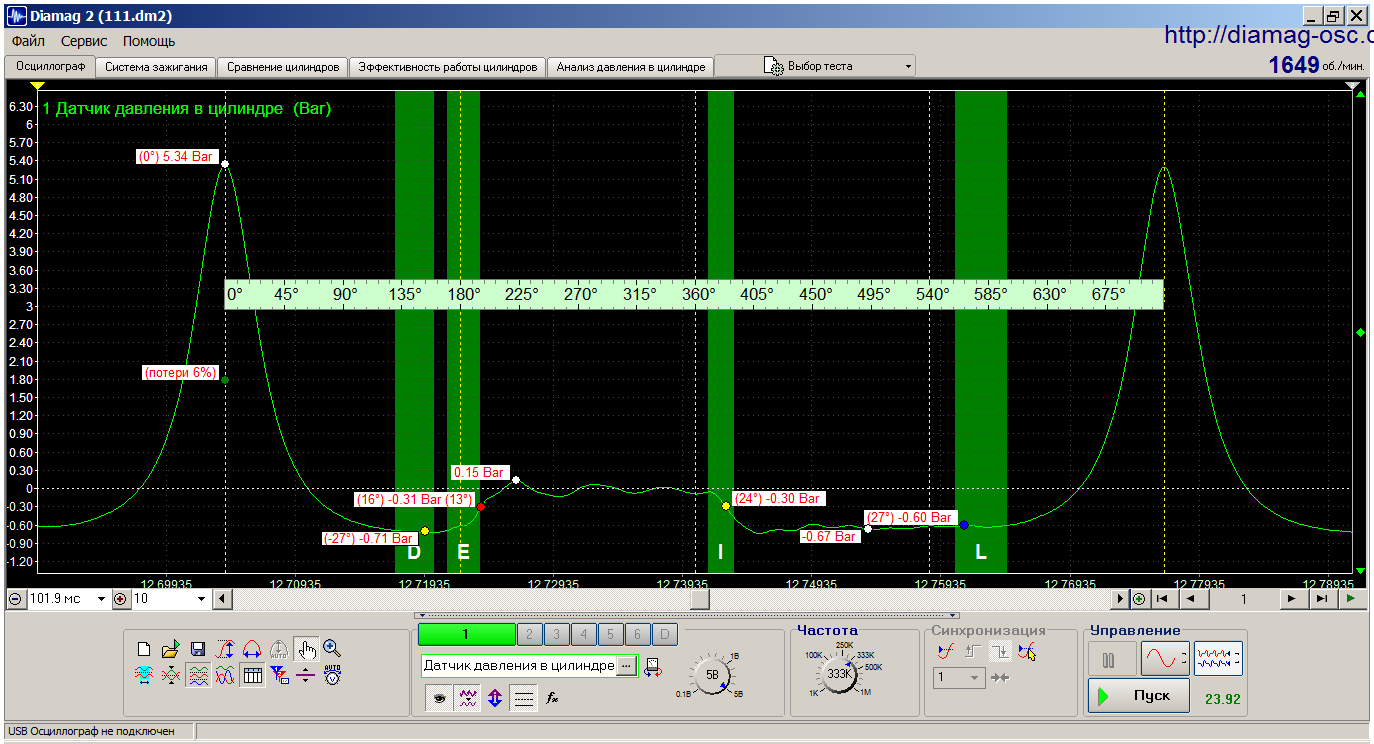Click the rising edge trigger icon
Viewport: 1374px width, 744px height.
(975, 651)
